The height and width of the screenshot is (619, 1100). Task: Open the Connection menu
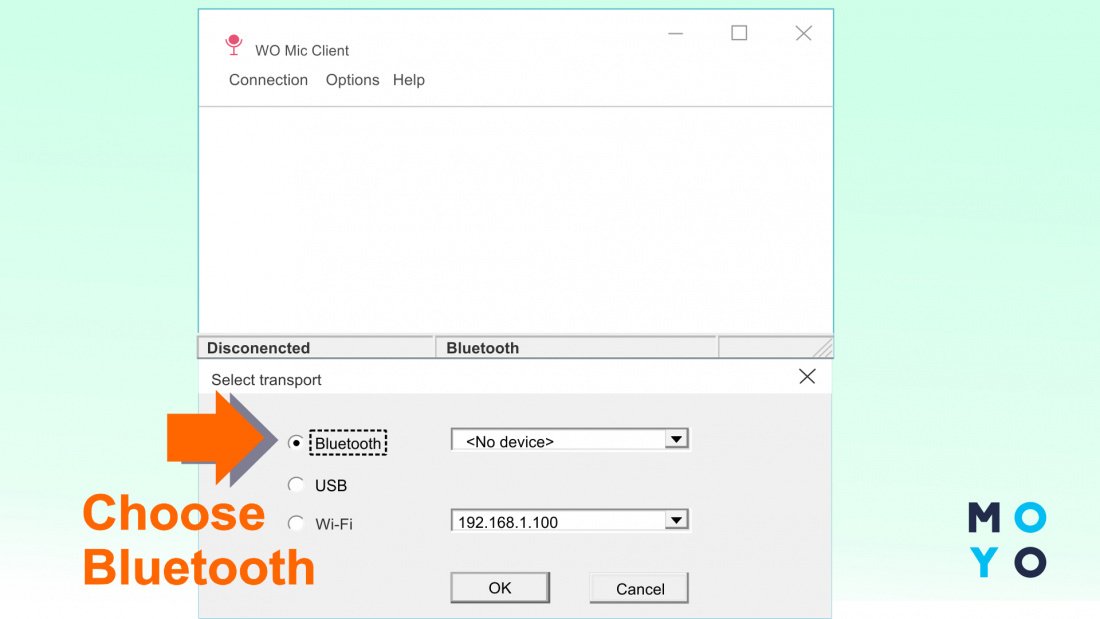pyautogui.click(x=268, y=80)
